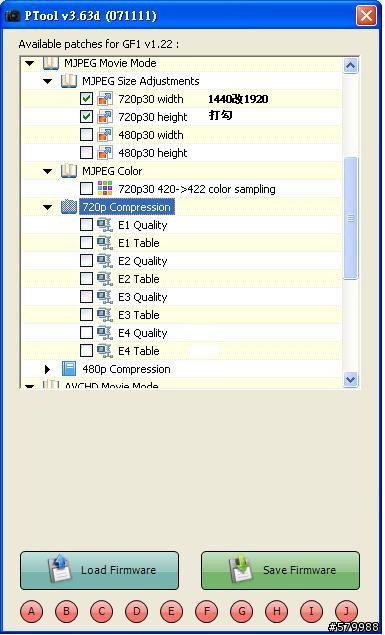Click preset button I
385x635 pixels.
pyautogui.click(x=312, y=611)
